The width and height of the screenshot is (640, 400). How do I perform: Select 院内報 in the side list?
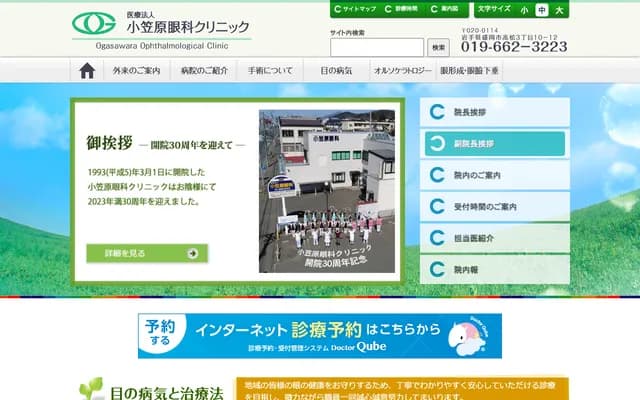(495, 269)
